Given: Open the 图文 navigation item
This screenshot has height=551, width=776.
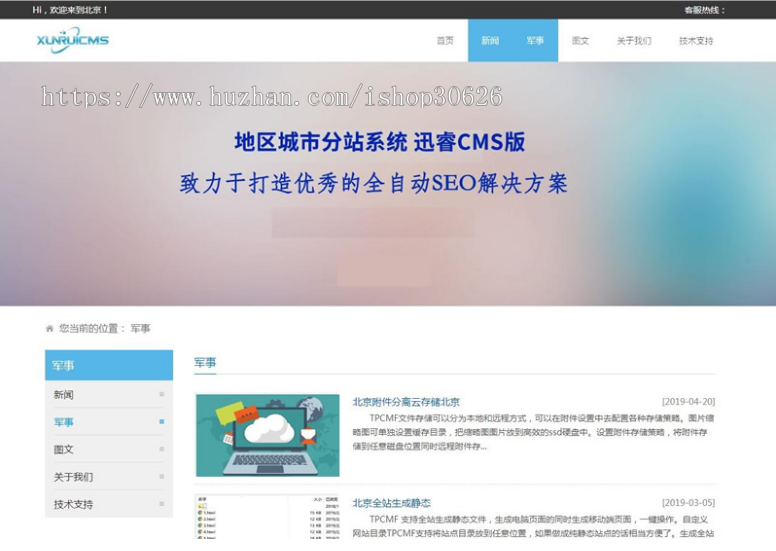Looking at the screenshot, I should point(580,41).
